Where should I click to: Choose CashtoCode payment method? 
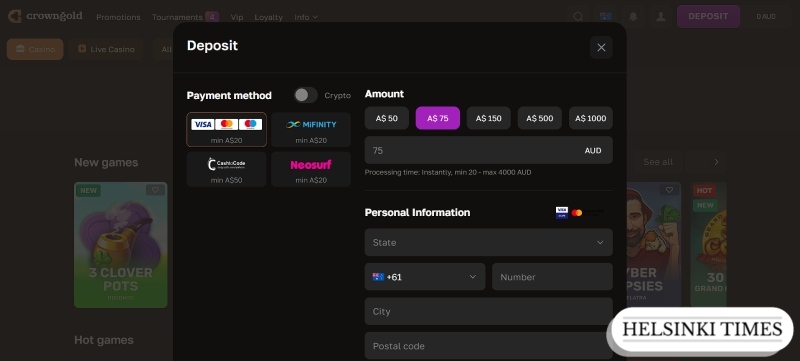[227, 169]
